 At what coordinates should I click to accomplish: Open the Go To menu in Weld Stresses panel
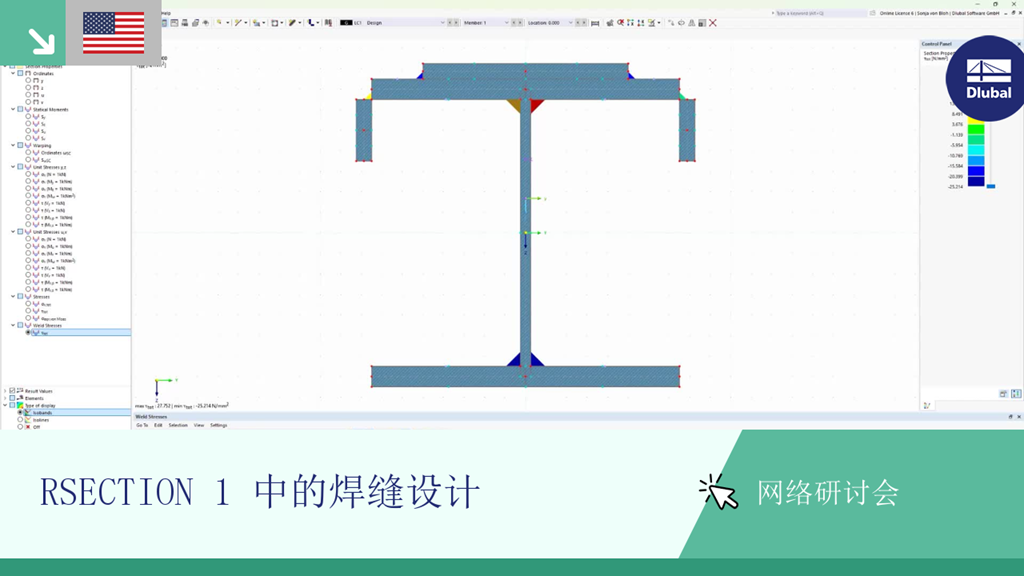(143, 425)
